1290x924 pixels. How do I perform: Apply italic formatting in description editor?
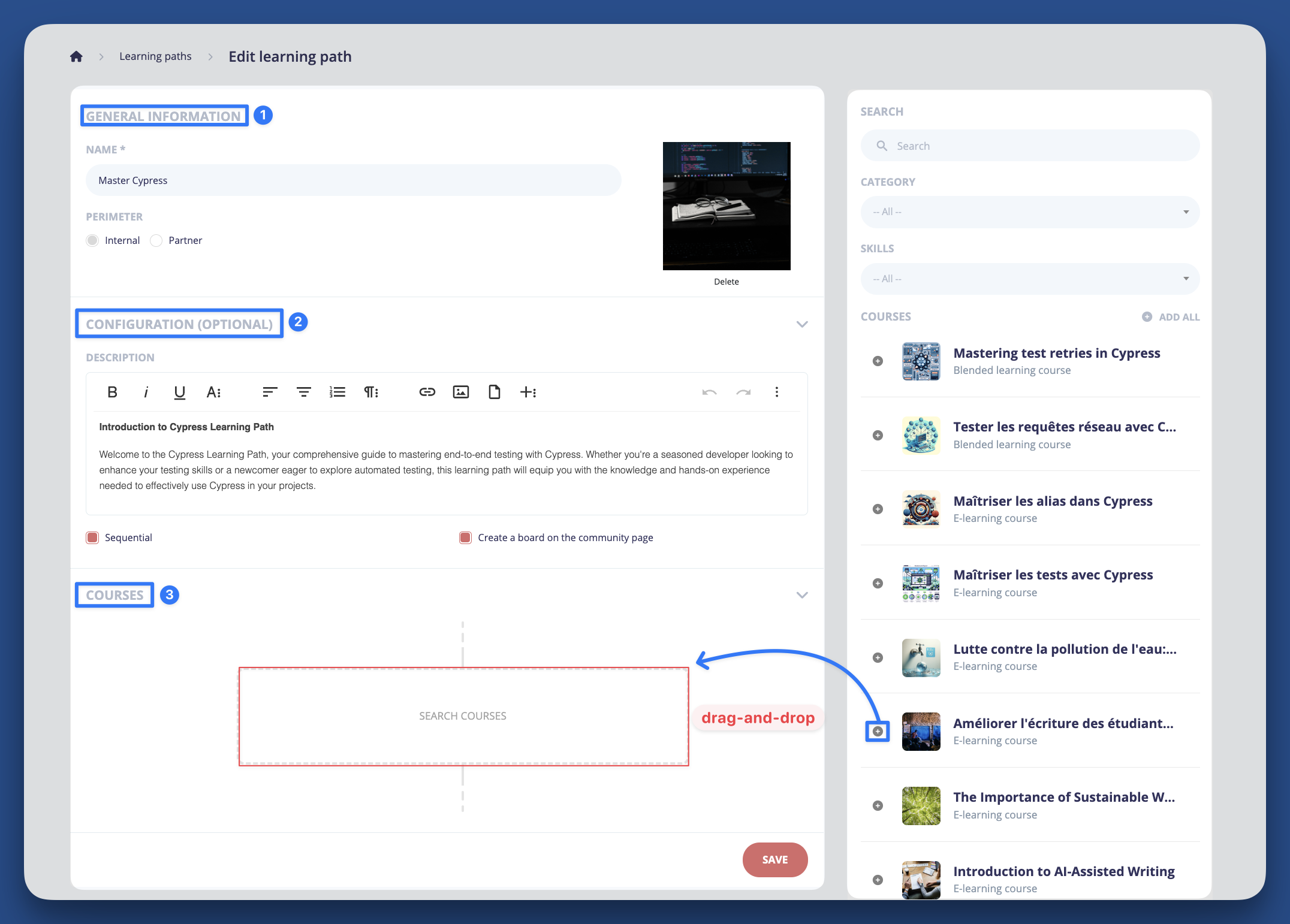pos(146,392)
